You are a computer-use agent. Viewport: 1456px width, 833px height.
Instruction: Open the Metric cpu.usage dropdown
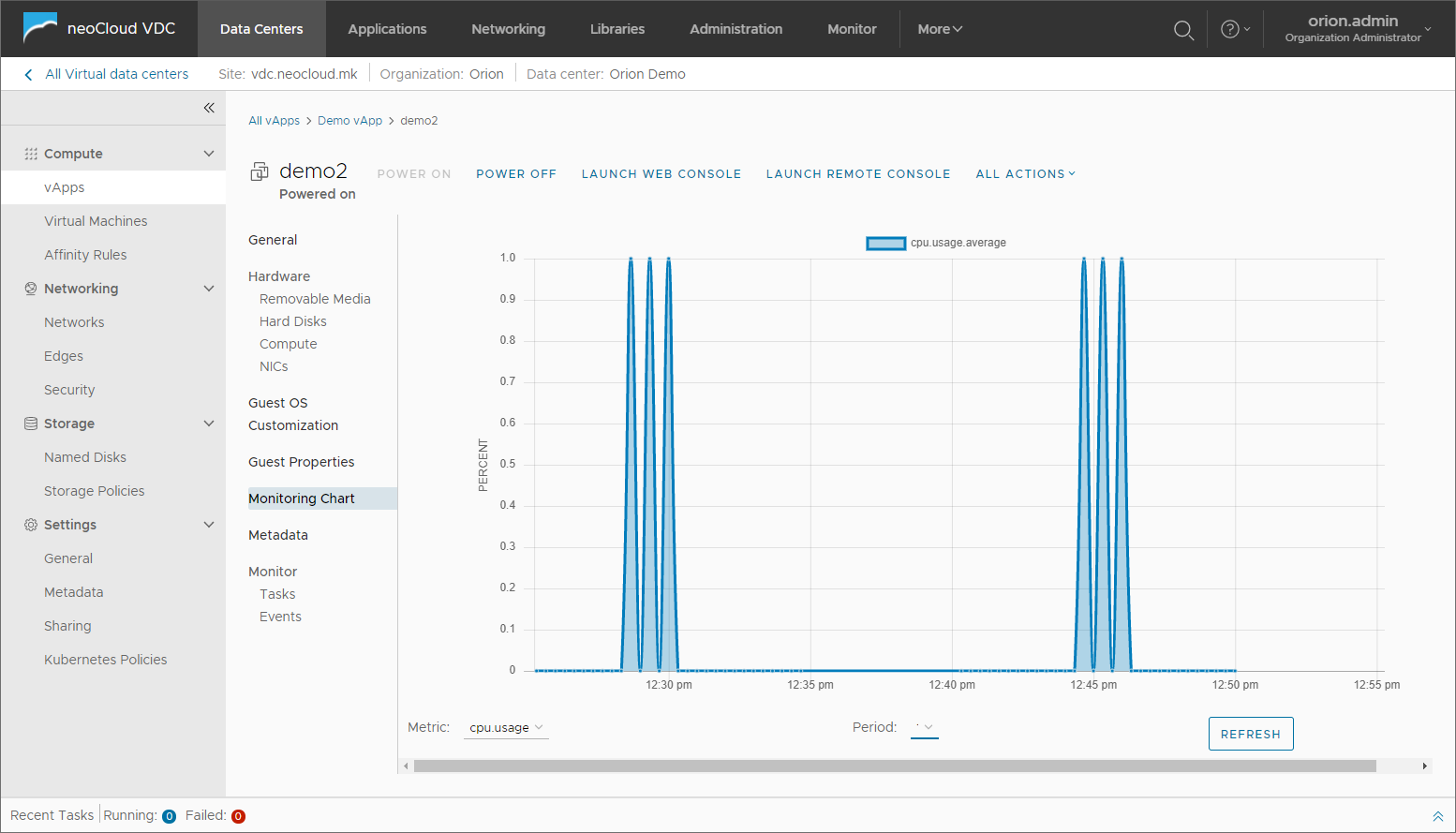pyautogui.click(x=506, y=728)
